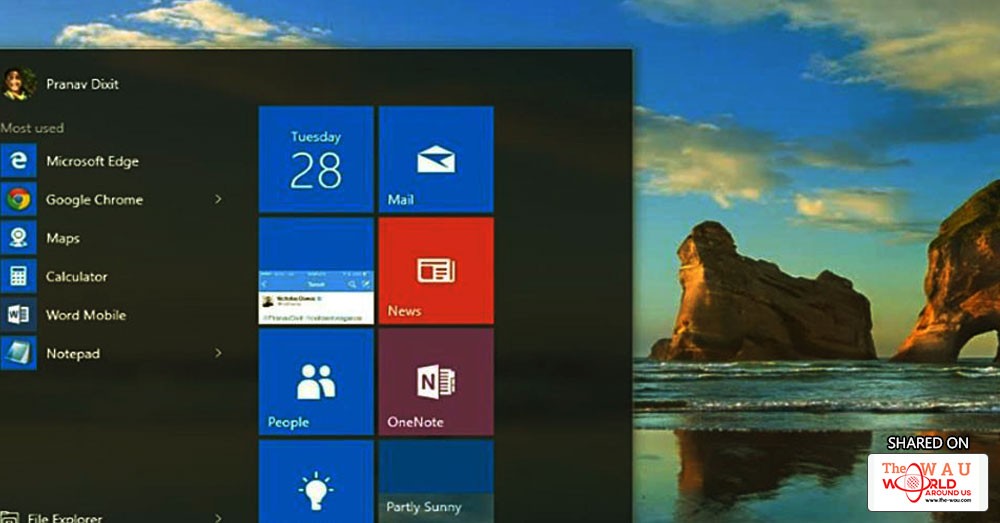Click the Pranav Dixit account name
This screenshot has width=1000, height=523.
(82, 84)
